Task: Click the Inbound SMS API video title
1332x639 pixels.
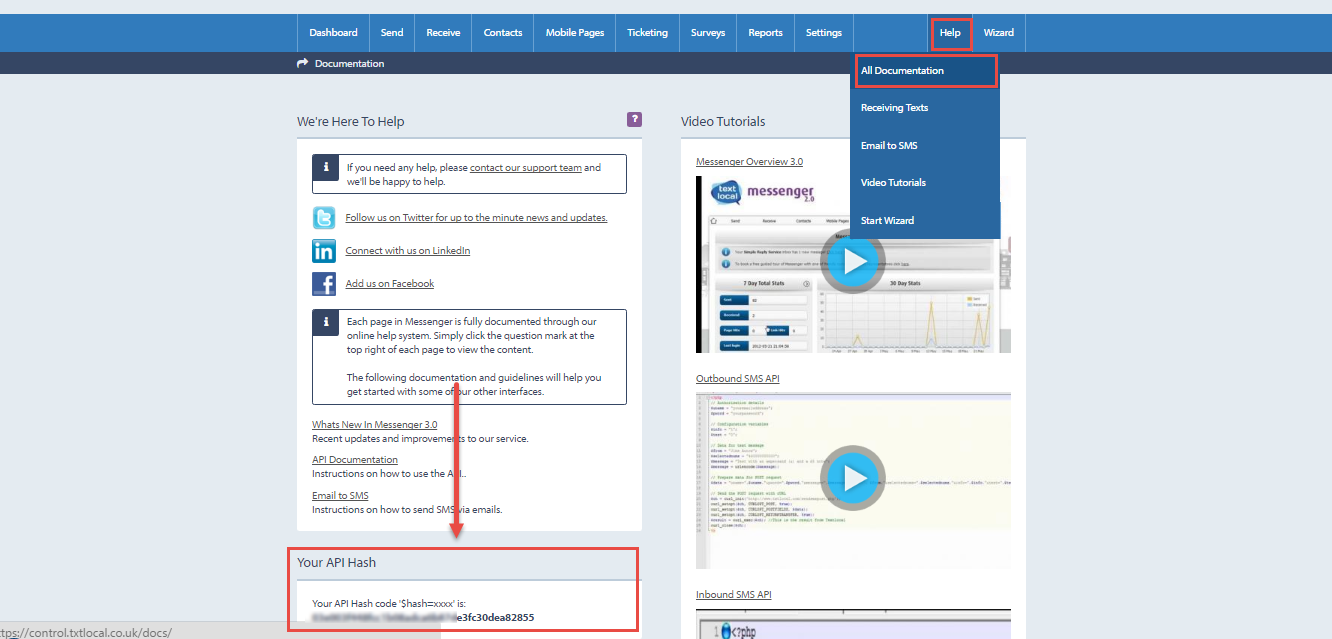Action: coord(733,595)
